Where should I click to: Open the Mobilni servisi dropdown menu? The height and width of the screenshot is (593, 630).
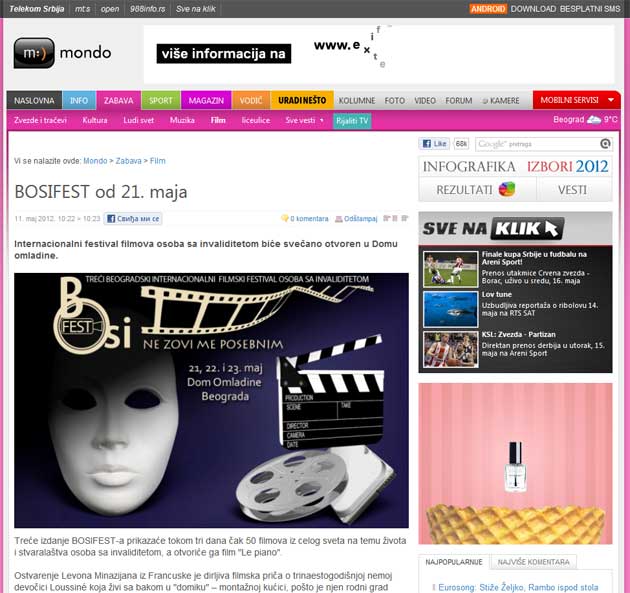(x=576, y=100)
